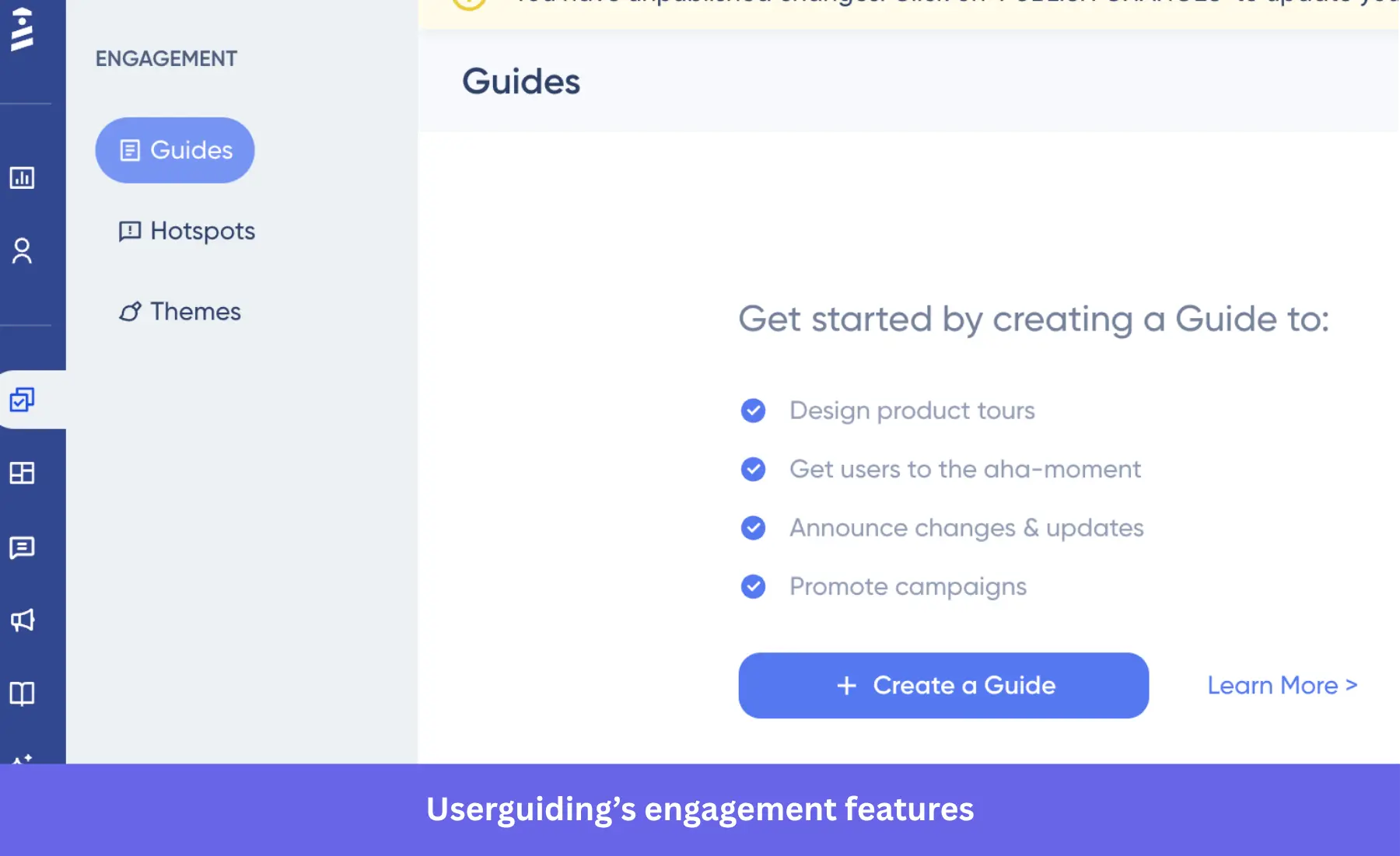Click the dashboard grid icon
Image resolution: width=1400 pixels, height=856 pixels.
pos(23,473)
